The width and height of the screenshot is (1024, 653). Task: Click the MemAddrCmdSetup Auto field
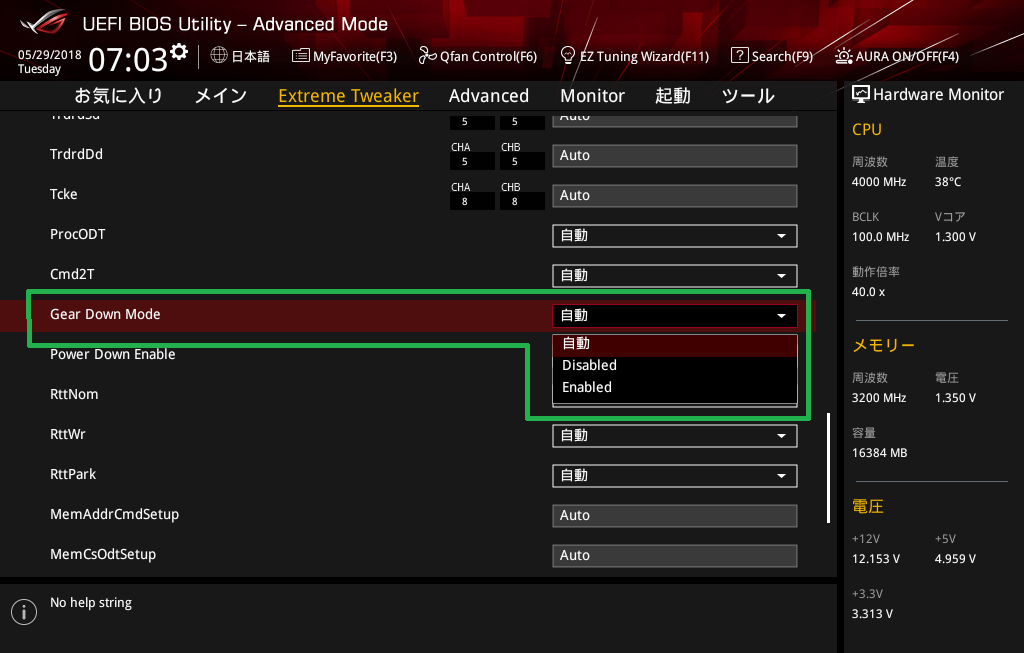coord(675,515)
